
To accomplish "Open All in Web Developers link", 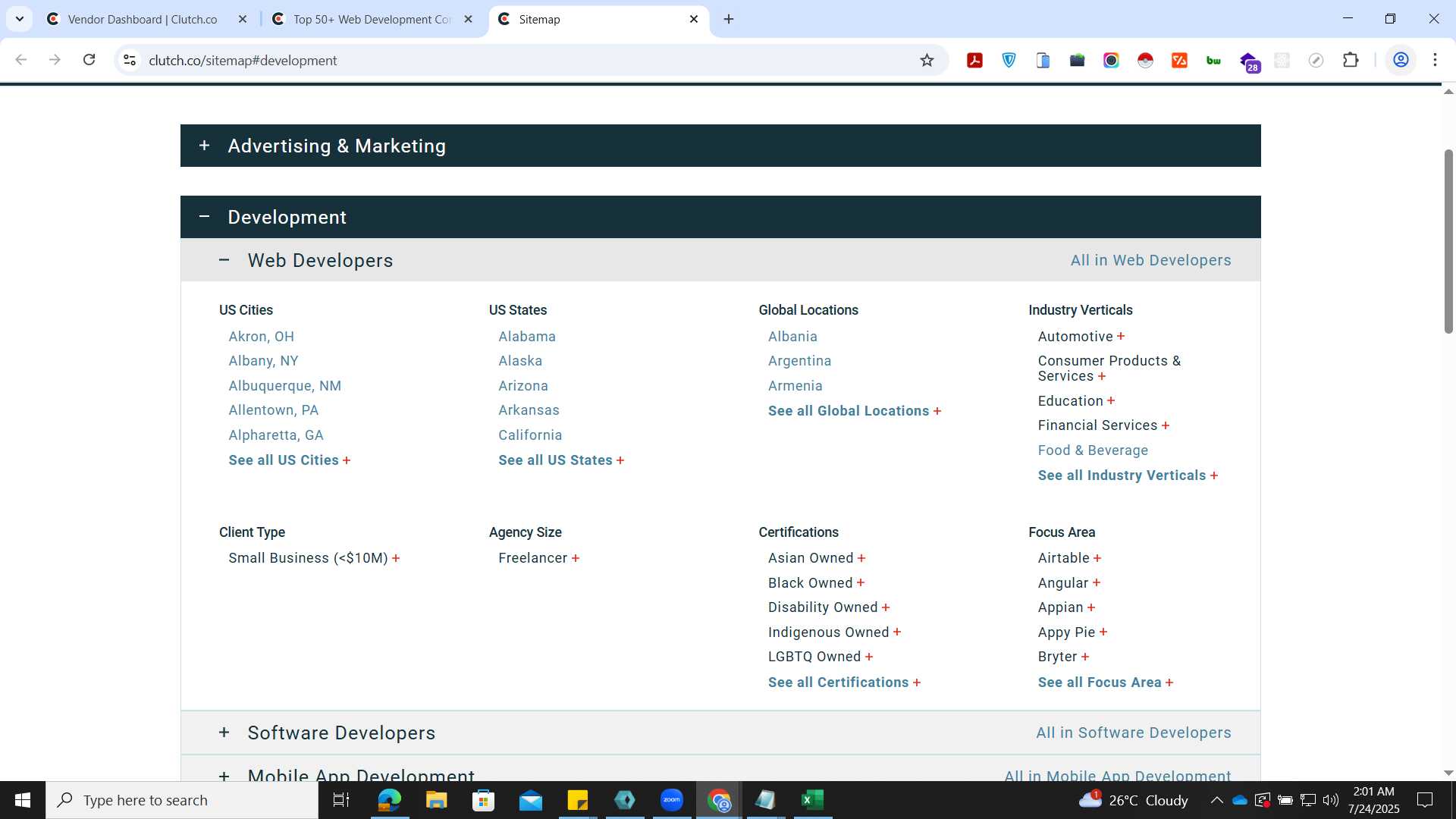I will click(x=1150, y=260).
